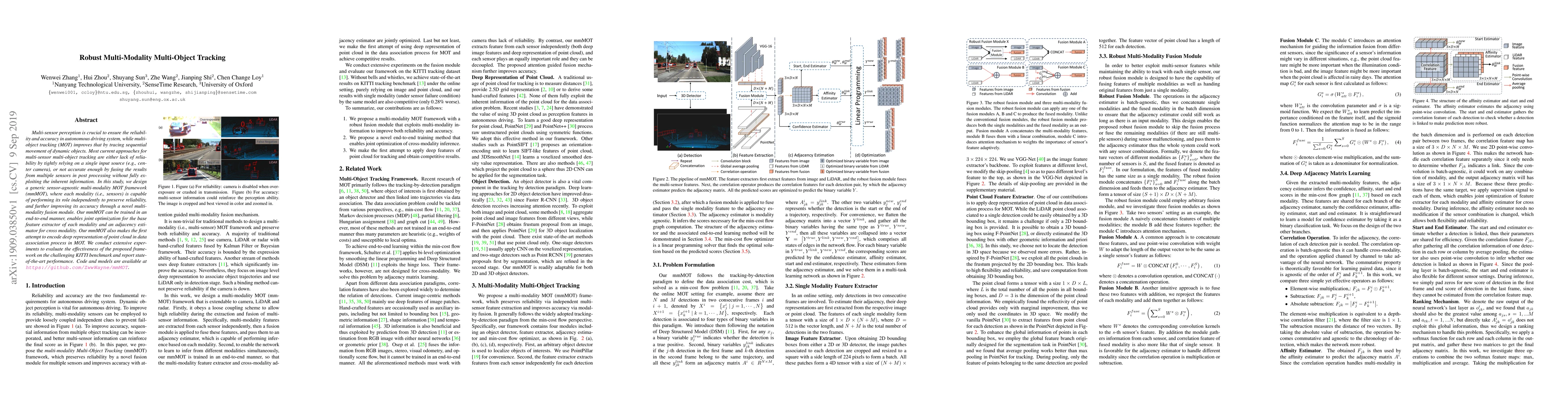
Task: Click the Linear Programming block in Figure 2
Action: coord(858,95)
